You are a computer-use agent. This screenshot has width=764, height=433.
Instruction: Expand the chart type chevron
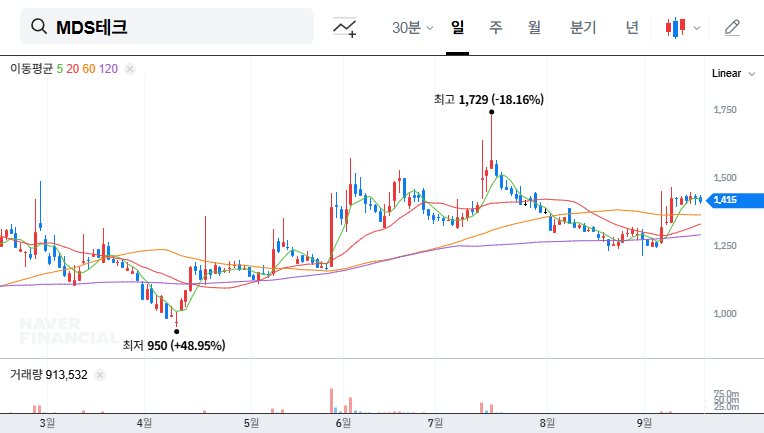[x=697, y=28]
